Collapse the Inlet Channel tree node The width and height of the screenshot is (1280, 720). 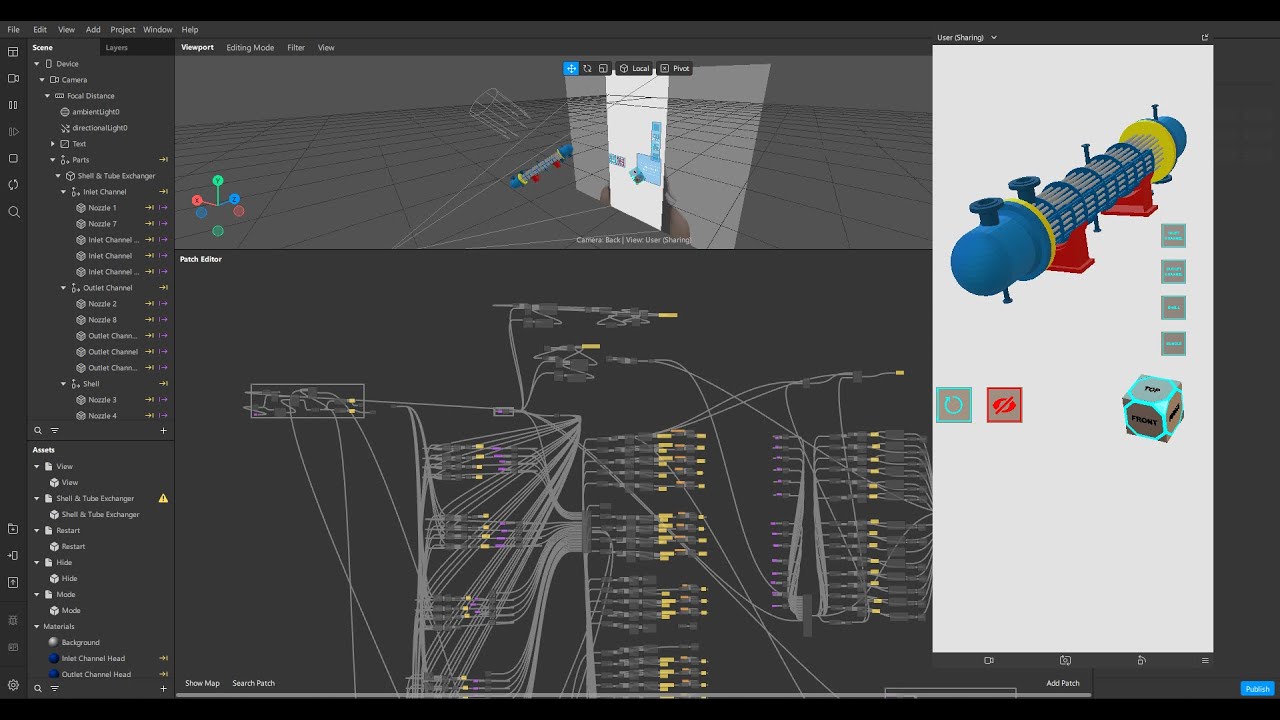(x=63, y=192)
